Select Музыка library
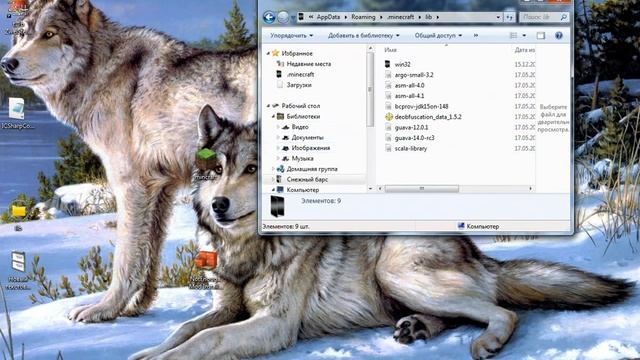Screen dimensions: 640x360 pos(302,159)
